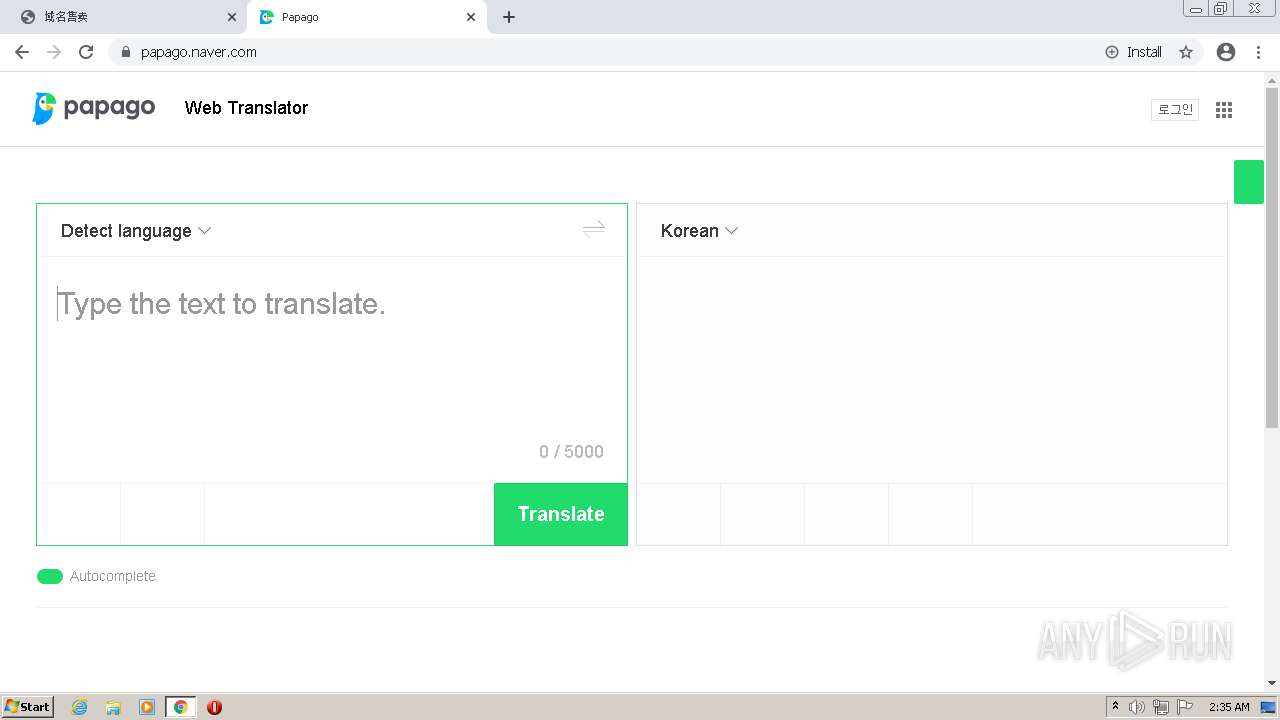
Task: Expand Detect language source dropdown
Action: coord(136,231)
